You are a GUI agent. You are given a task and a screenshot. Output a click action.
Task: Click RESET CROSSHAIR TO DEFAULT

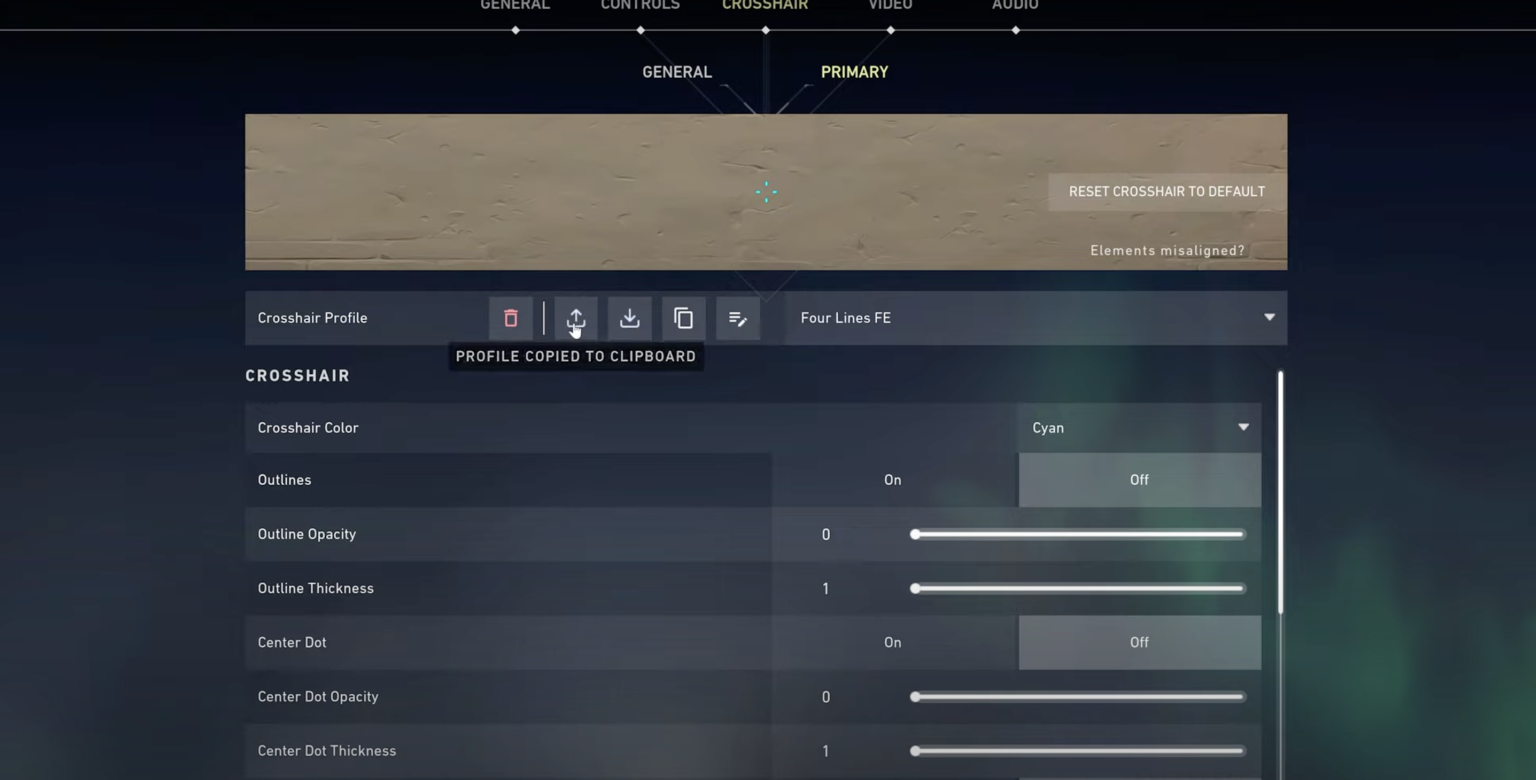[1166, 191]
